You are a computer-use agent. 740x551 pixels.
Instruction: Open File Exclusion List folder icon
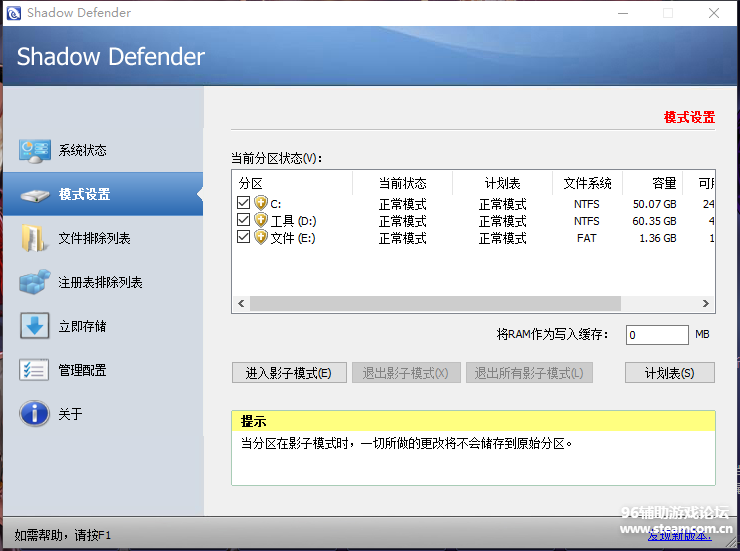(34, 239)
